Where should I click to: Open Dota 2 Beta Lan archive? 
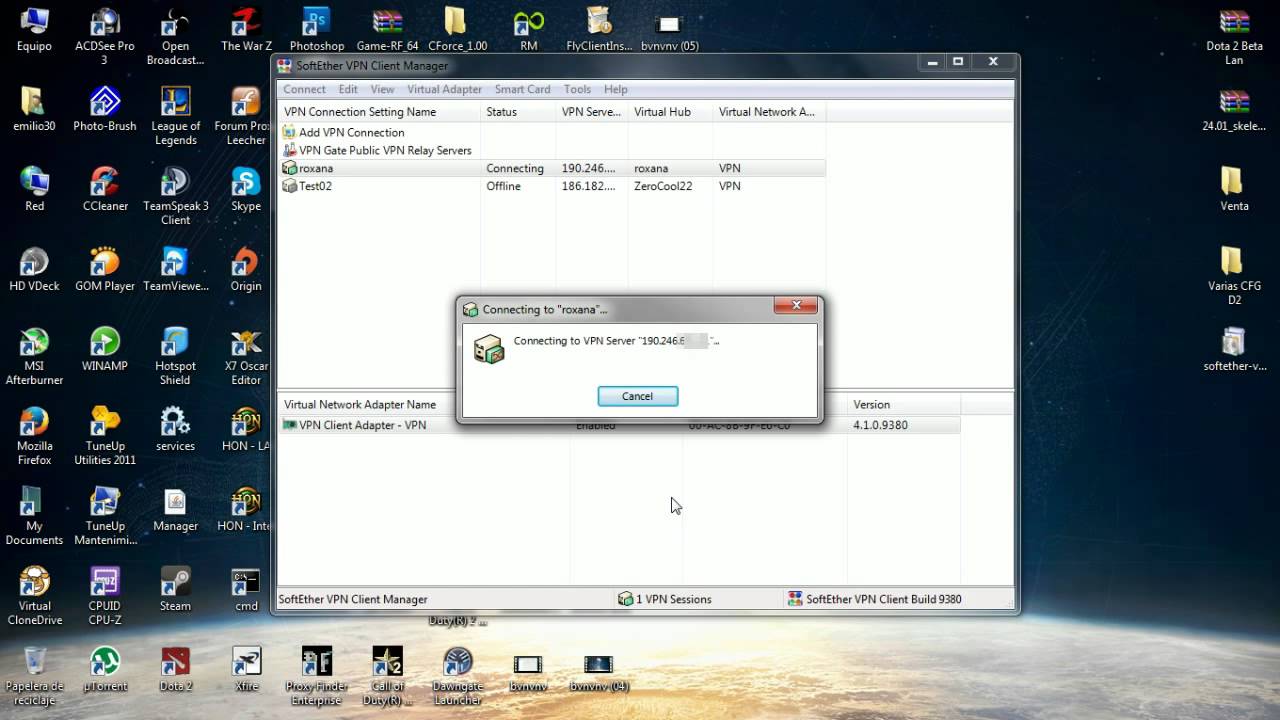pyautogui.click(x=1235, y=36)
